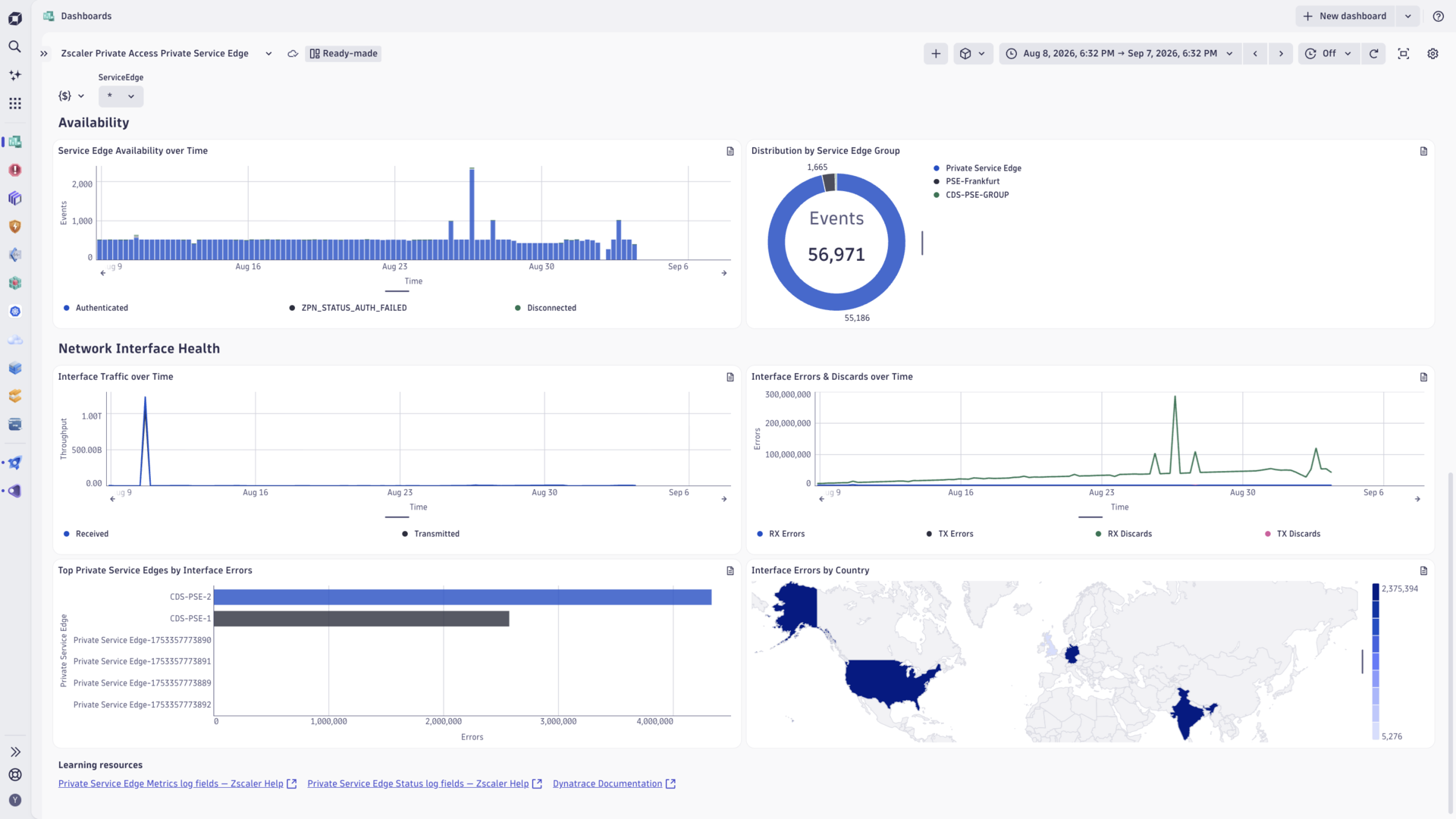Open the search icon in sidebar
Image resolution: width=1456 pixels, height=819 pixels.
point(14,47)
